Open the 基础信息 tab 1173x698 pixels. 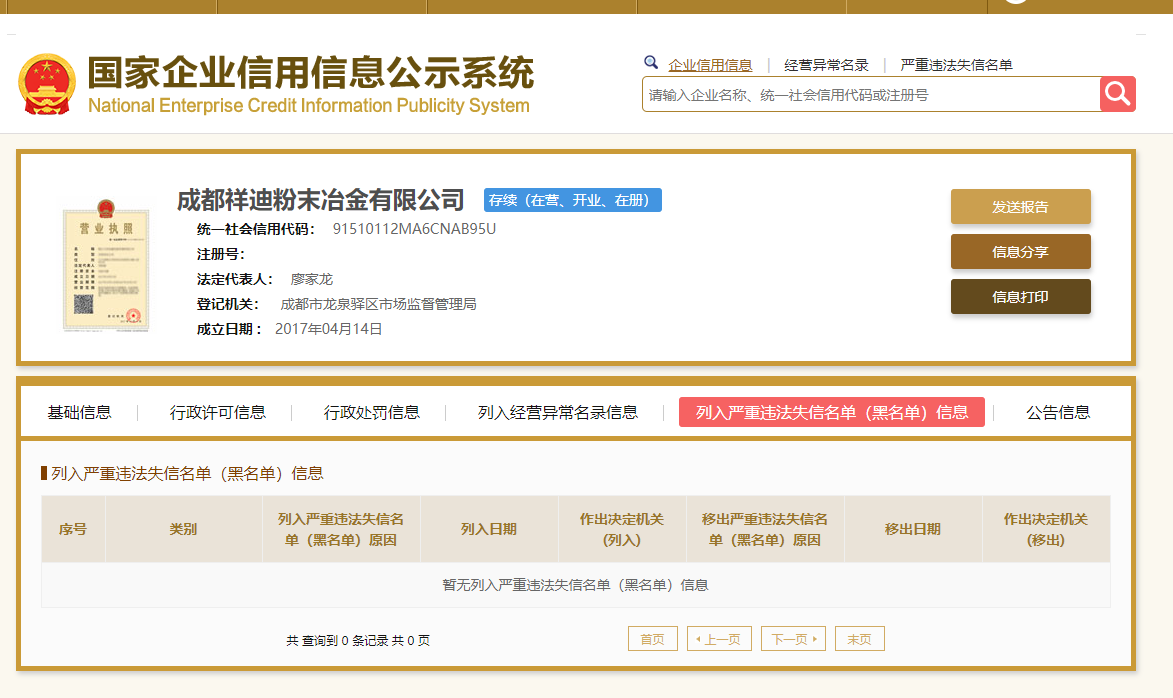click(x=79, y=412)
